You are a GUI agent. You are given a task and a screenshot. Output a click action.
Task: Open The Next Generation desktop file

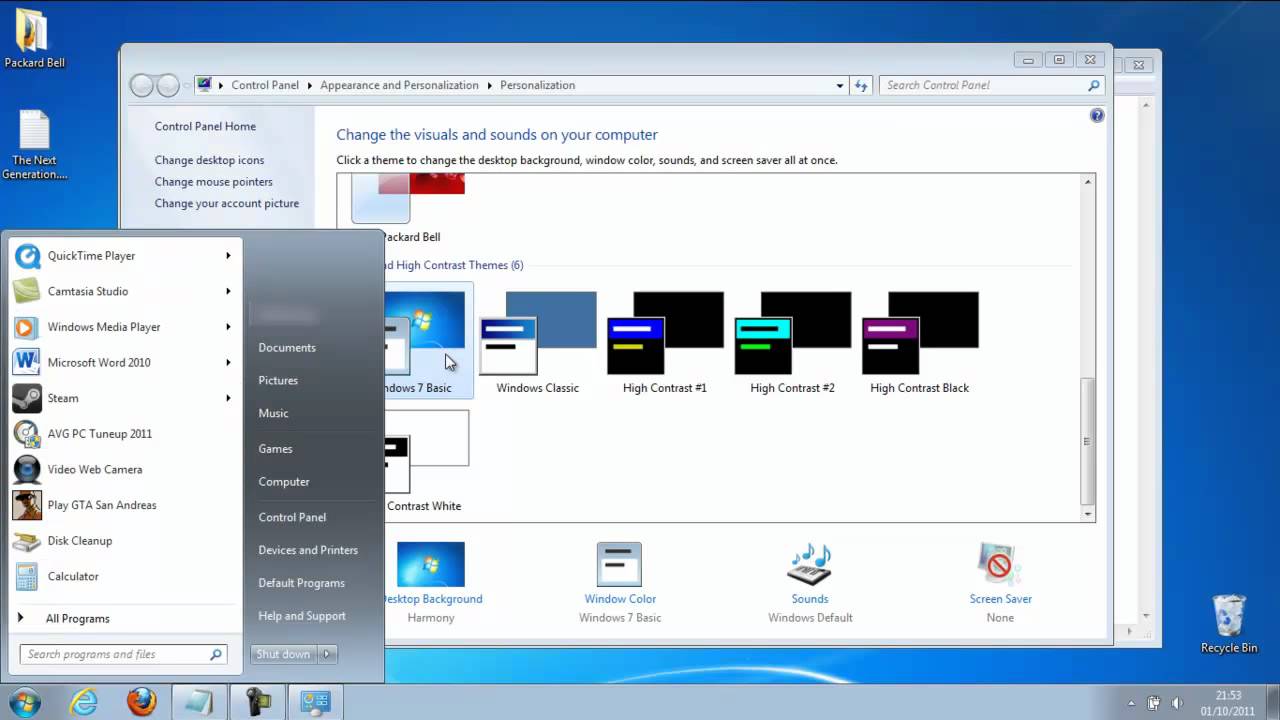click(34, 145)
